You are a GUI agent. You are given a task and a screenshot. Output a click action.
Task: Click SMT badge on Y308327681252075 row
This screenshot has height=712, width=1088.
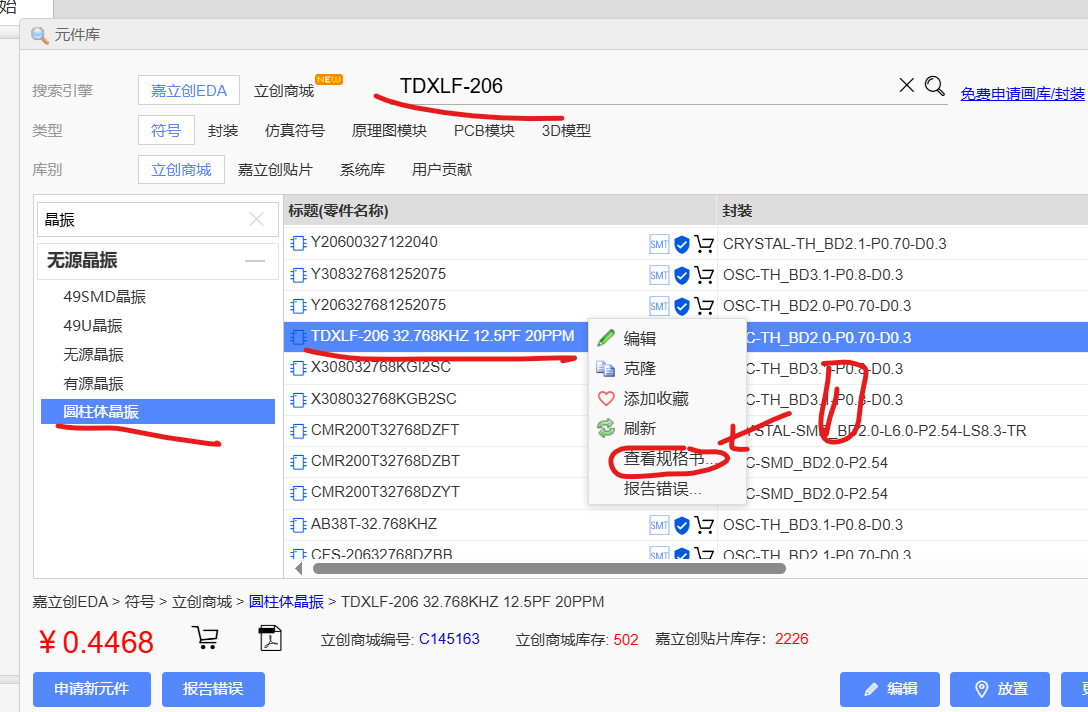tap(659, 275)
